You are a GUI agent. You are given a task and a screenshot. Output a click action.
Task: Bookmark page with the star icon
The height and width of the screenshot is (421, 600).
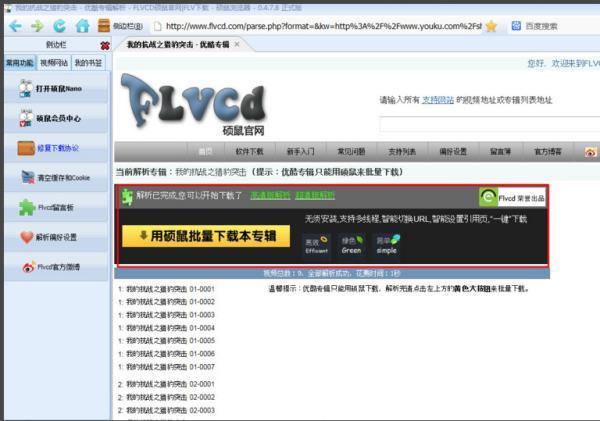pyautogui.click(x=491, y=26)
